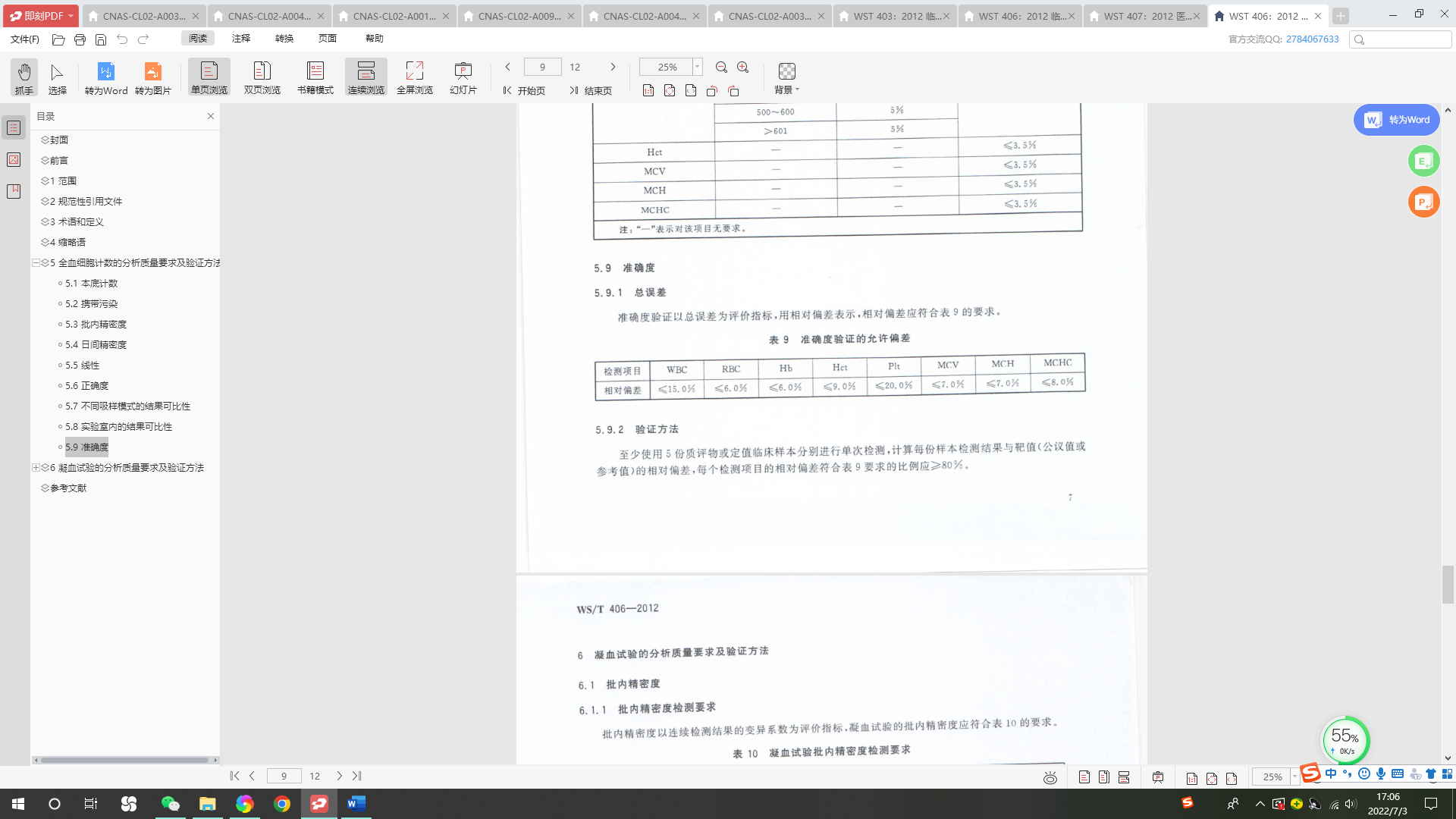The height and width of the screenshot is (819, 1456).
Task: Click the Convert to Image toolbar icon
Action: click(153, 77)
